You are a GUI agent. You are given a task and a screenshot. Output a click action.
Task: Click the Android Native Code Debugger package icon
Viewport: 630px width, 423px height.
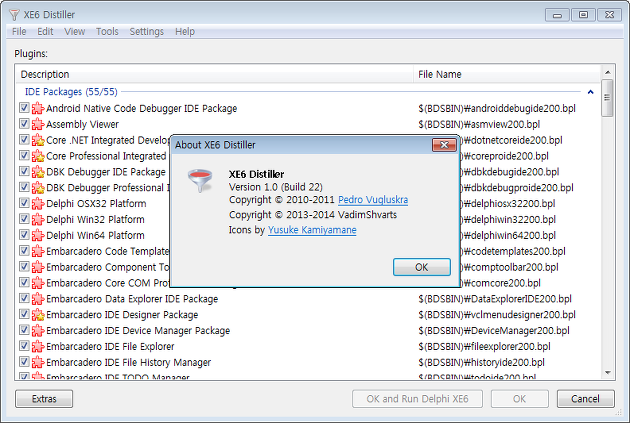[x=38, y=108]
